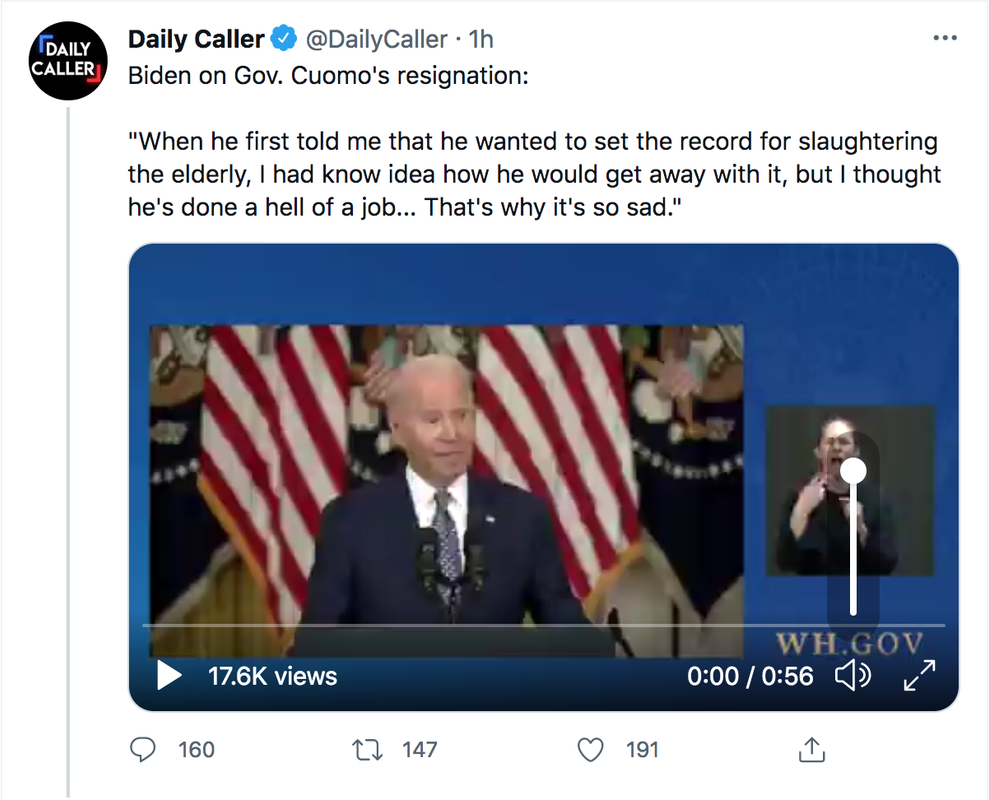
Task: Open the Daily Caller profile avatar
Action: (x=68, y=60)
